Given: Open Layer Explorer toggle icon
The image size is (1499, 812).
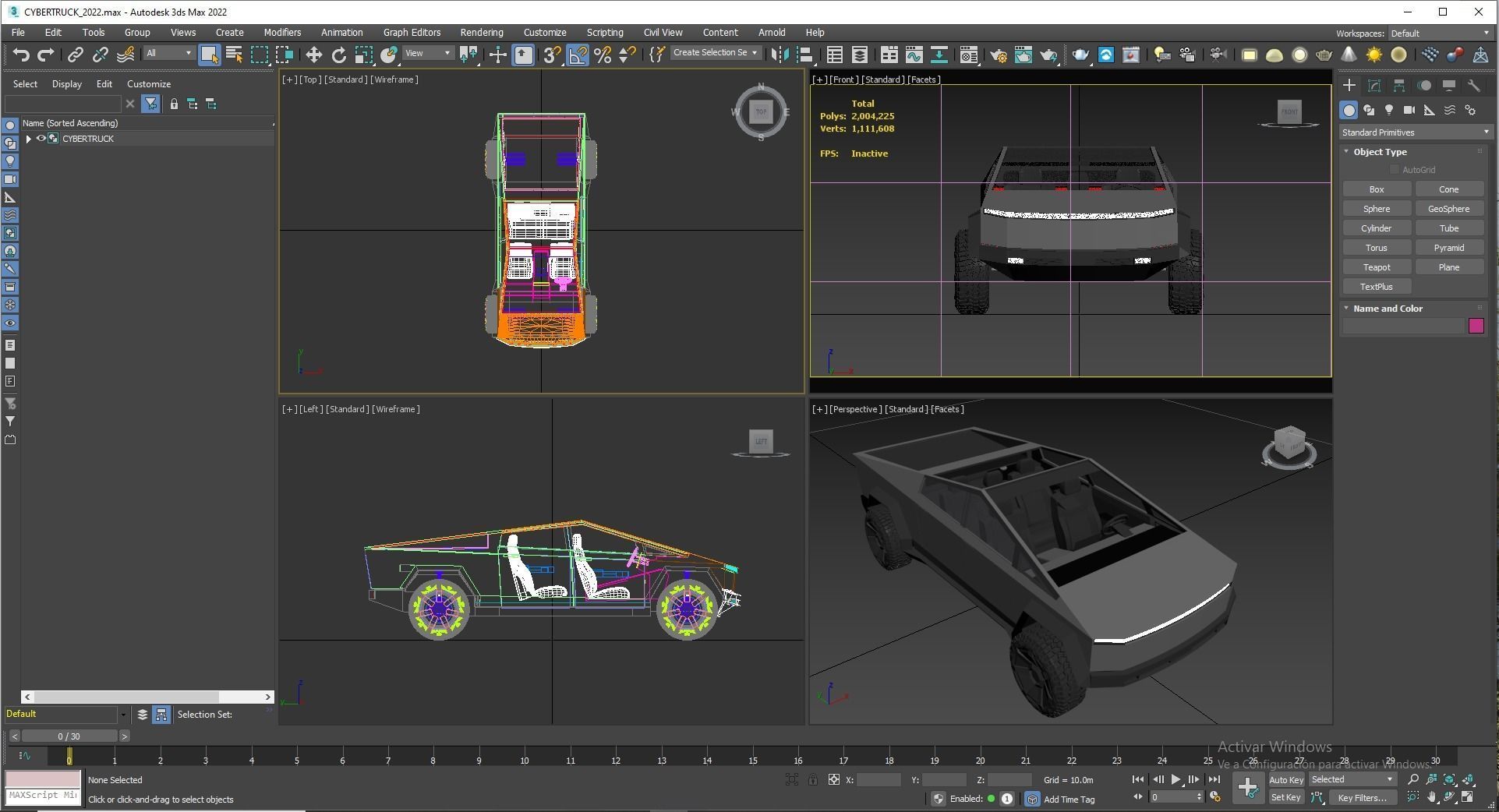Looking at the screenshot, I should (x=860, y=55).
